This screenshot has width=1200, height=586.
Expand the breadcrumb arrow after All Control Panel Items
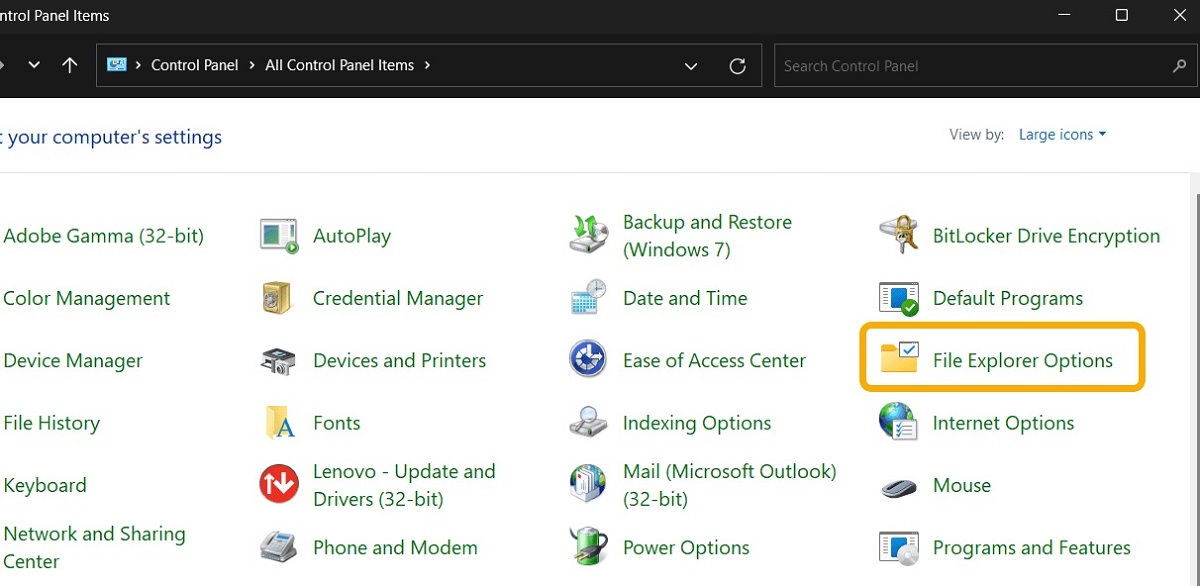[427, 65]
